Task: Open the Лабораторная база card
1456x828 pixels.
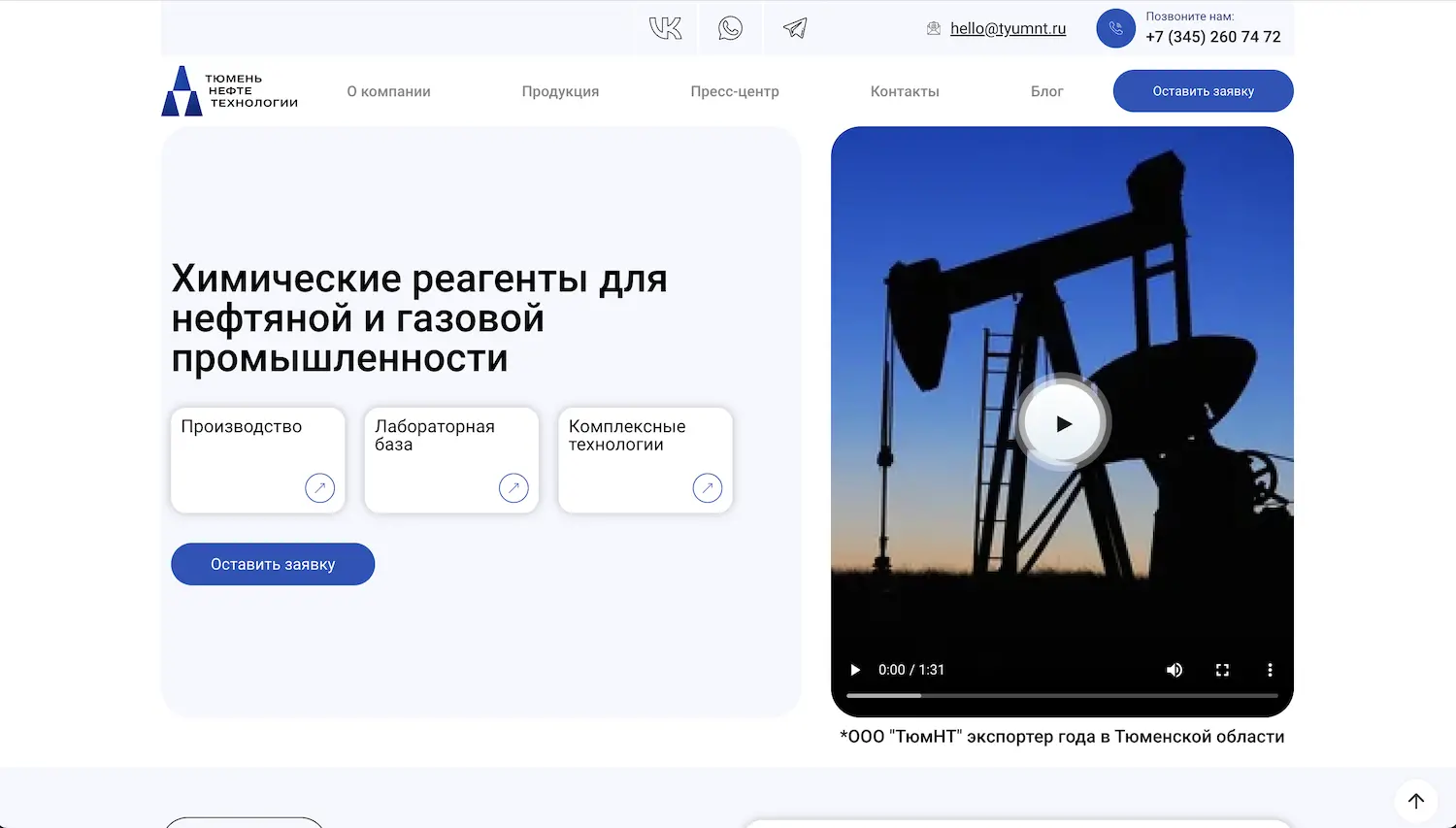Action: point(451,460)
